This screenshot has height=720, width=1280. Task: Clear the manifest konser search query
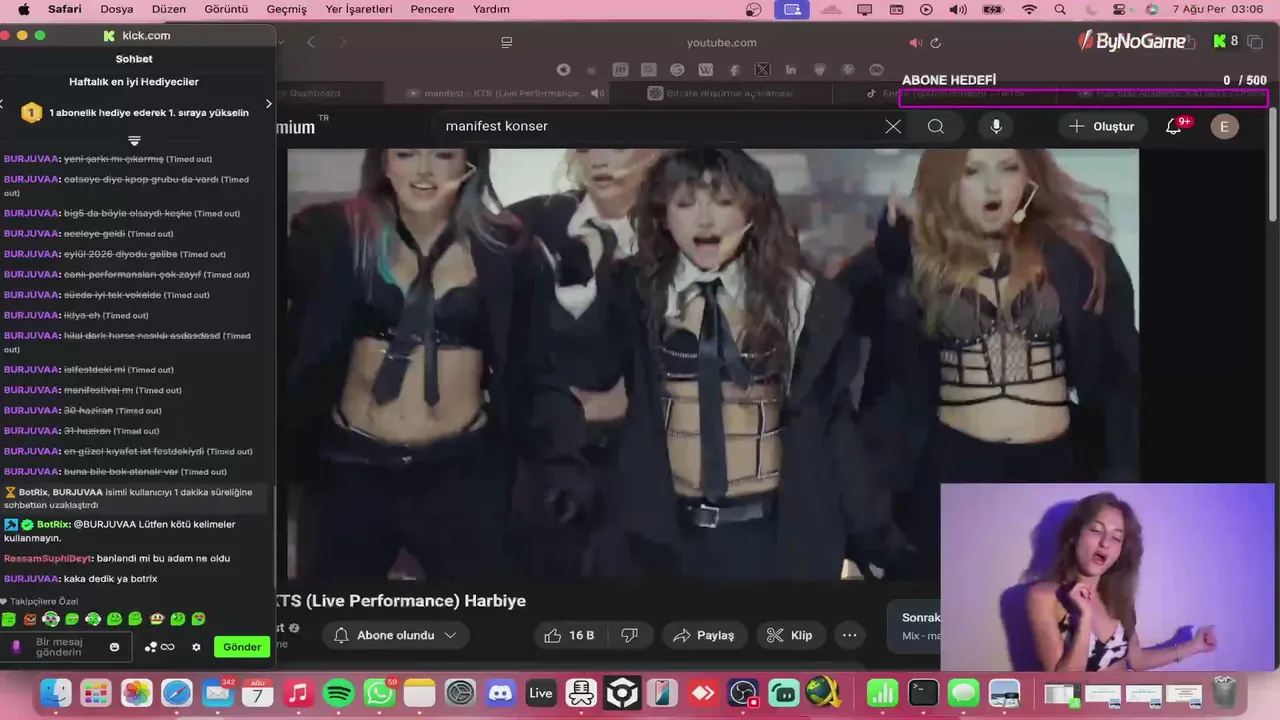click(893, 126)
